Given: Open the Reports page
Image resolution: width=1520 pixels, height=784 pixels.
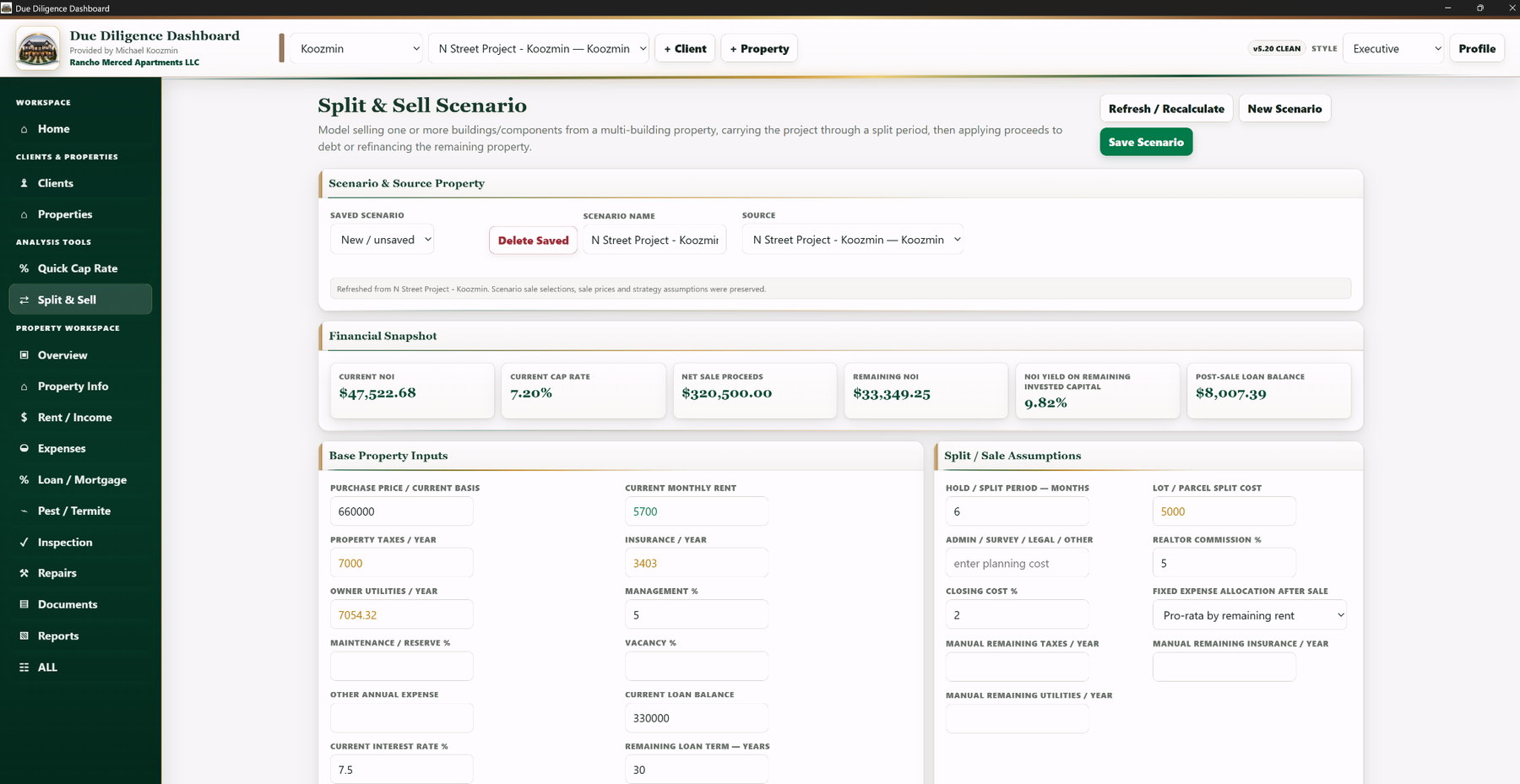Looking at the screenshot, I should [x=80, y=635].
